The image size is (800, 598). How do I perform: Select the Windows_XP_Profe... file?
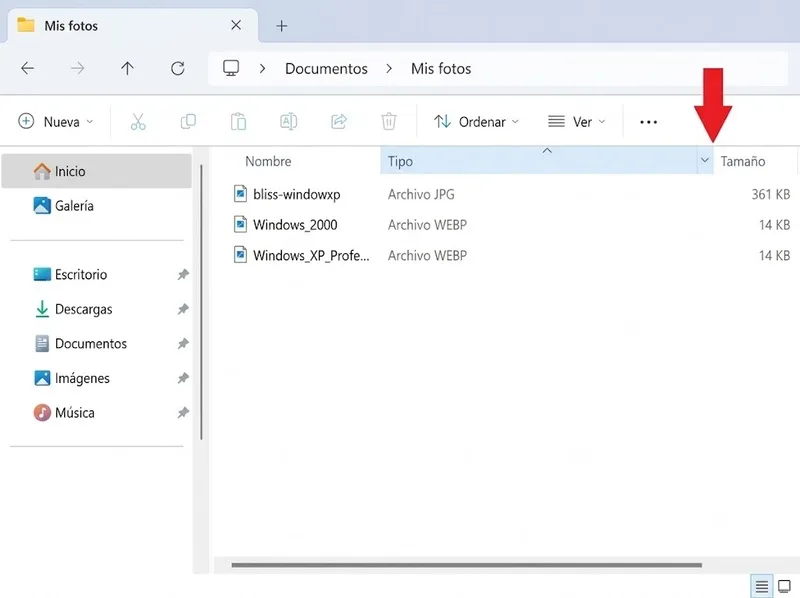coord(311,256)
